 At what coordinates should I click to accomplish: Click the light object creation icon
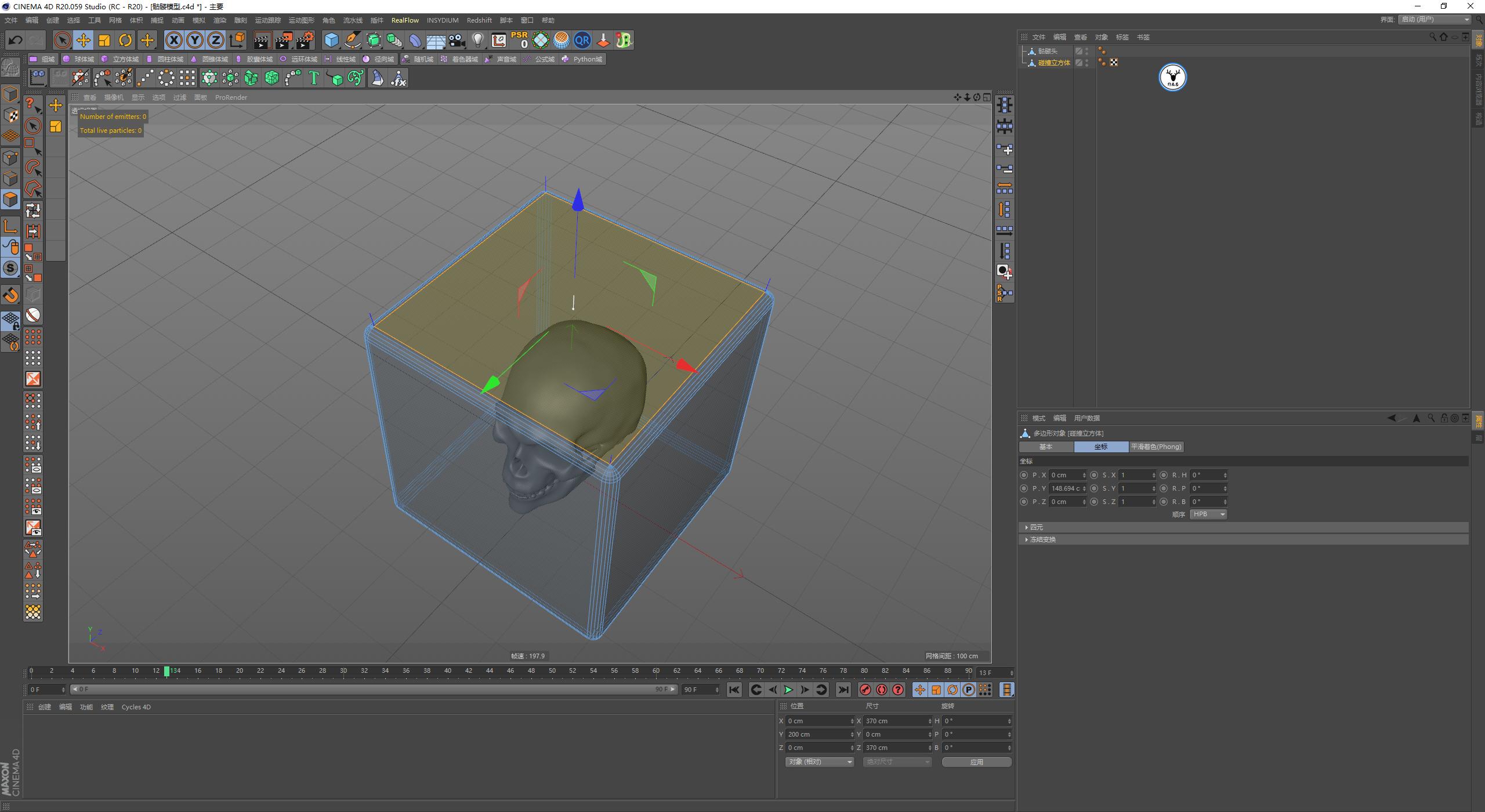[x=477, y=40]
